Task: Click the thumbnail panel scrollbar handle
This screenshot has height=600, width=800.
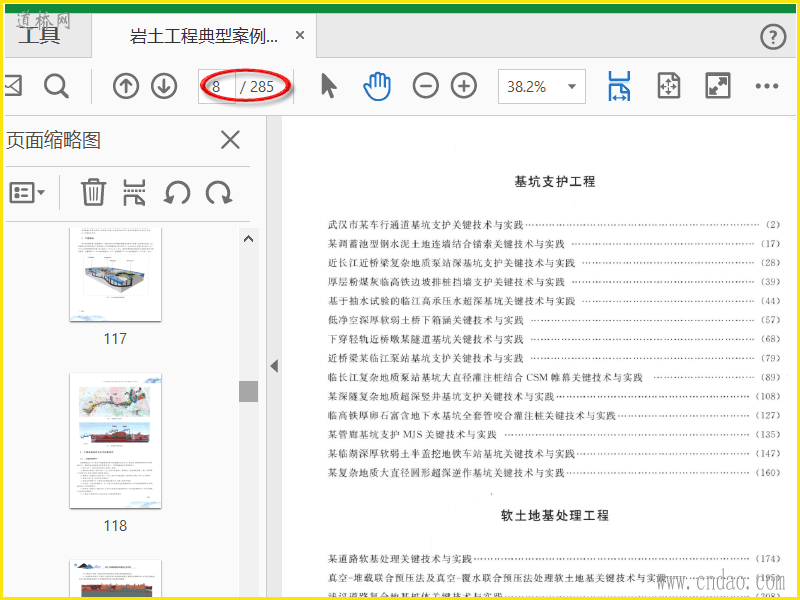Action: tap(248, 391)
